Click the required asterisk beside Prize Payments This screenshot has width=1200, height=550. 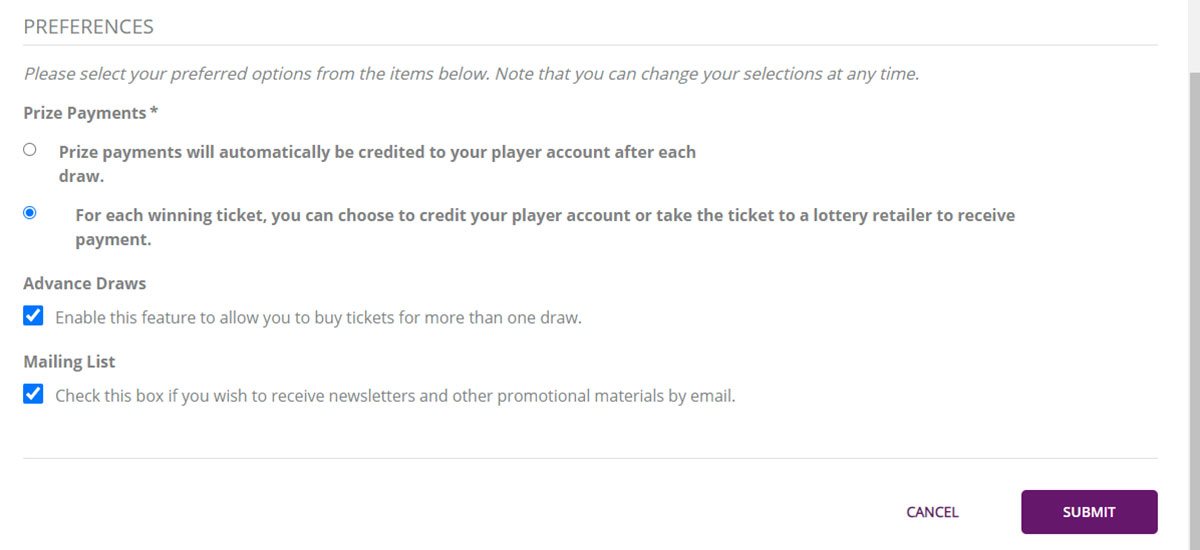154,113
